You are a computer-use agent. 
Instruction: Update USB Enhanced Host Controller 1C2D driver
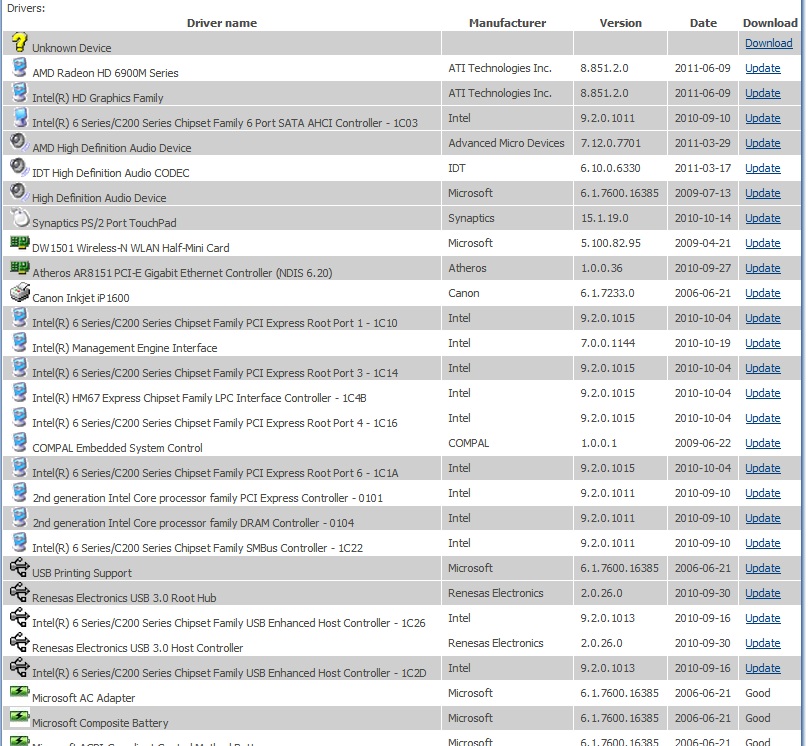pyautogui.click(x=763, y=668)
